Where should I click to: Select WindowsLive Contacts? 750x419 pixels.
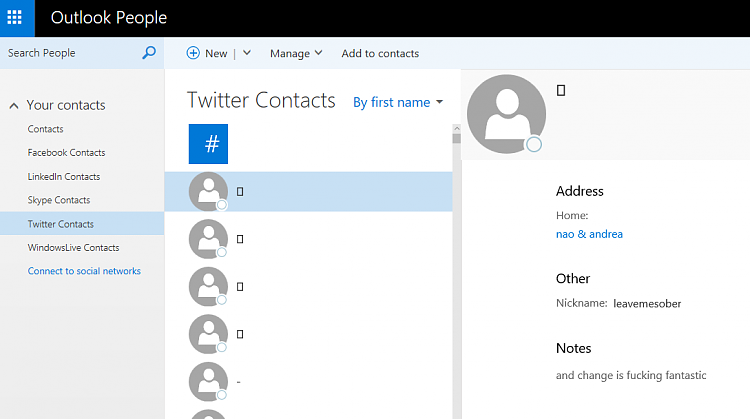pyautogui.click(x=73, y=248)
